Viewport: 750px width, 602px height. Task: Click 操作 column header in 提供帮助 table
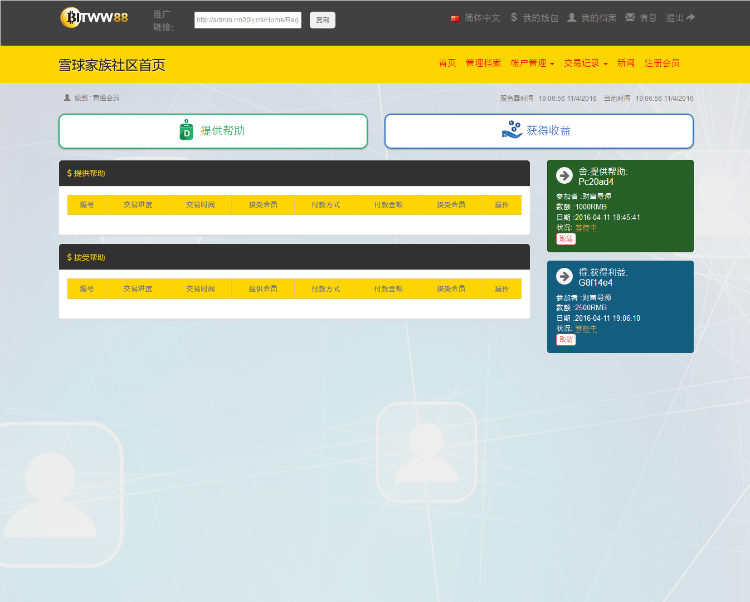(x=502, y=205)
